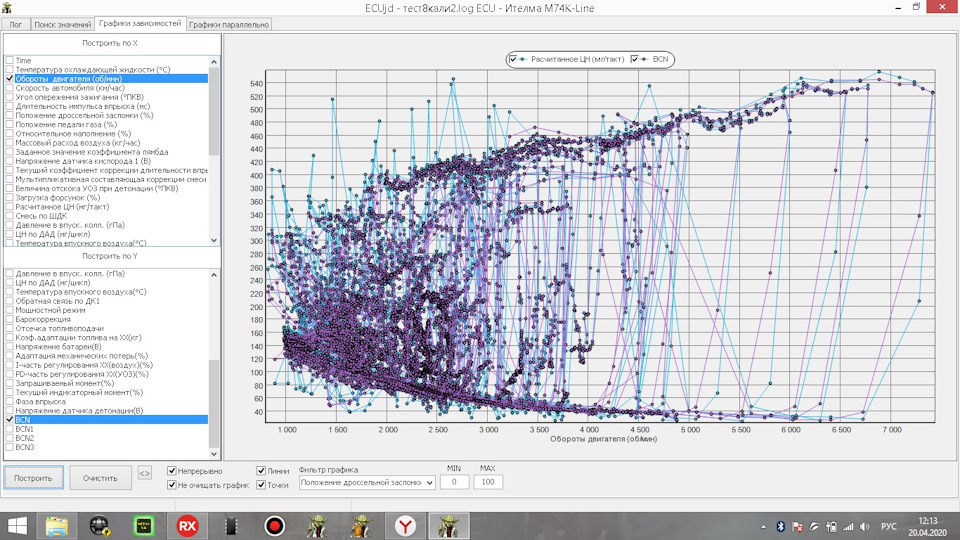Screen dimensions: 960x540
Task: Check BCN1 in the Y-axis list
Action: [x=10, y=429]
